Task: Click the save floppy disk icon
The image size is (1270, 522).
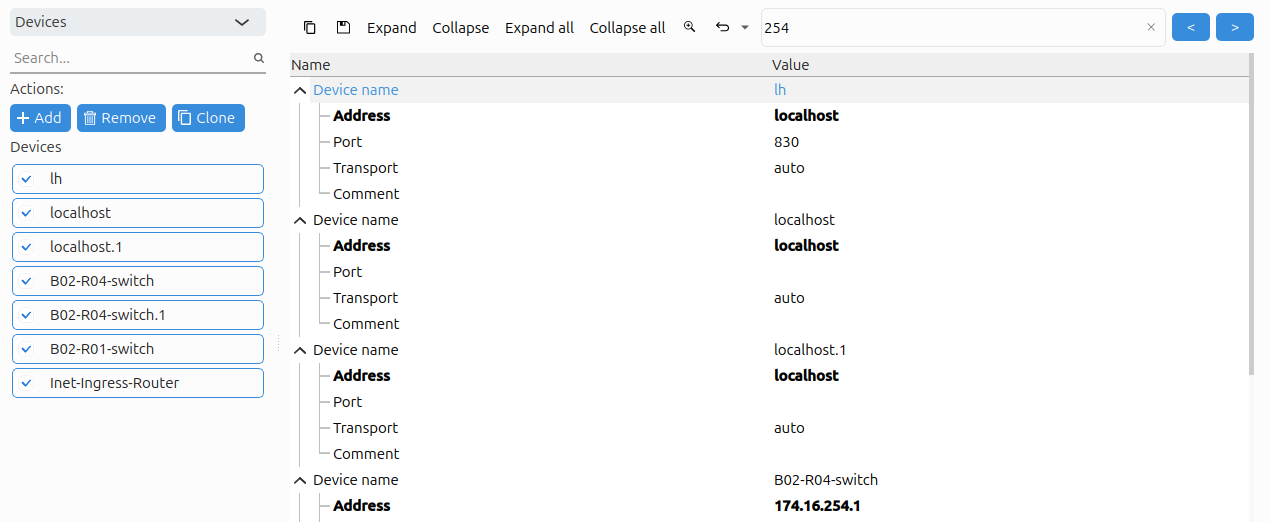Action: [343, 27]
